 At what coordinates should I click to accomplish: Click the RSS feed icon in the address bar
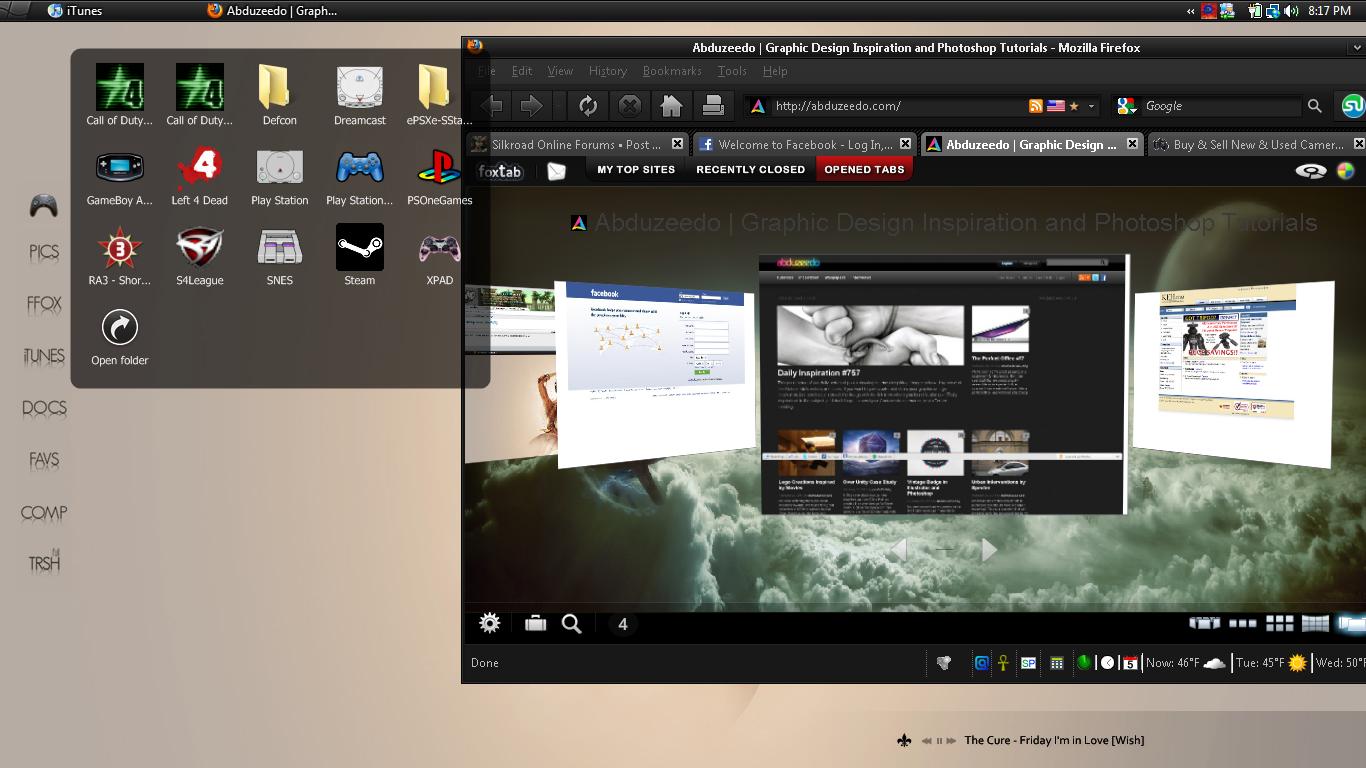1036,106
